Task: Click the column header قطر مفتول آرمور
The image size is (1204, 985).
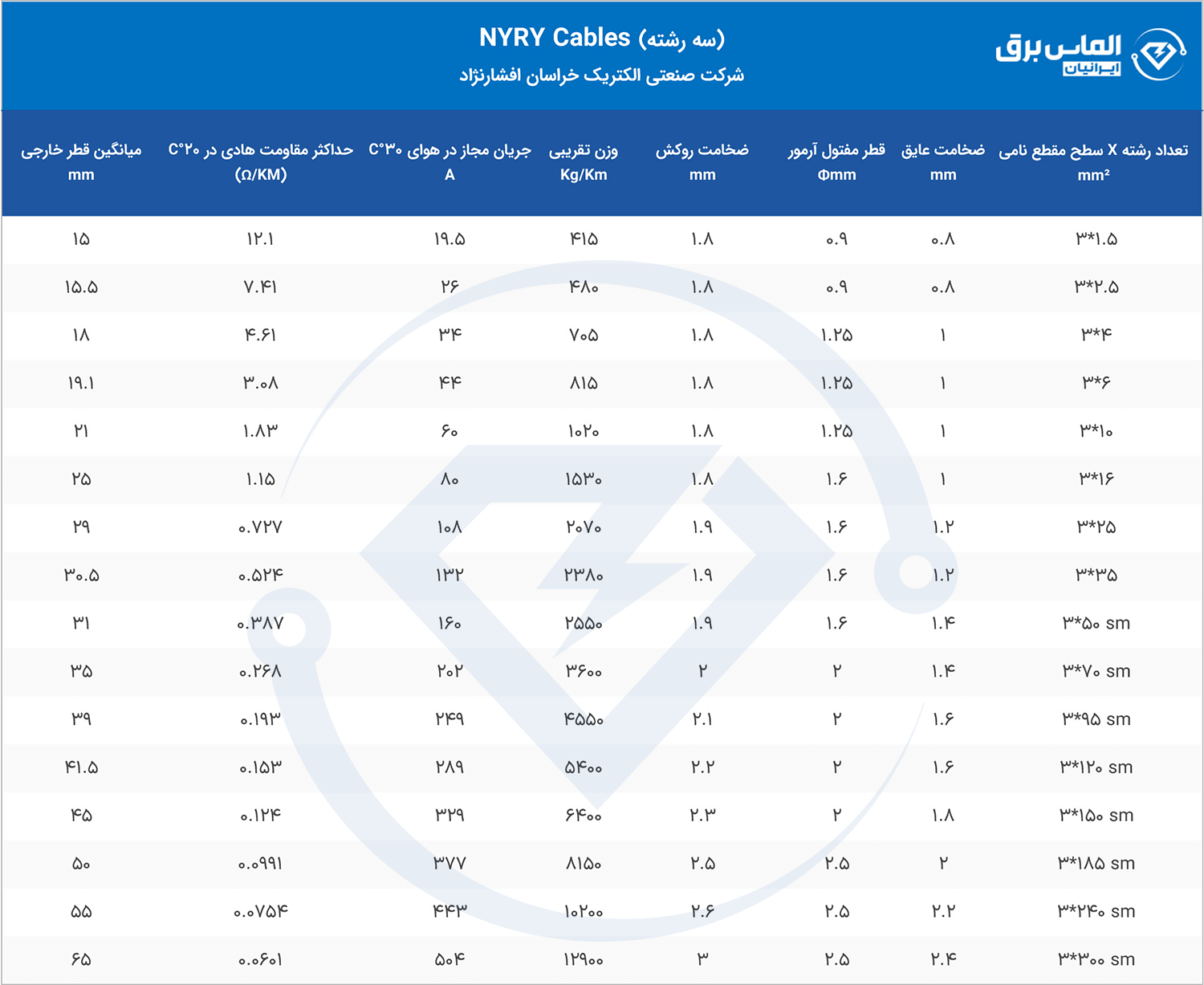Action: pyautogui.click(x=836, y=161)
